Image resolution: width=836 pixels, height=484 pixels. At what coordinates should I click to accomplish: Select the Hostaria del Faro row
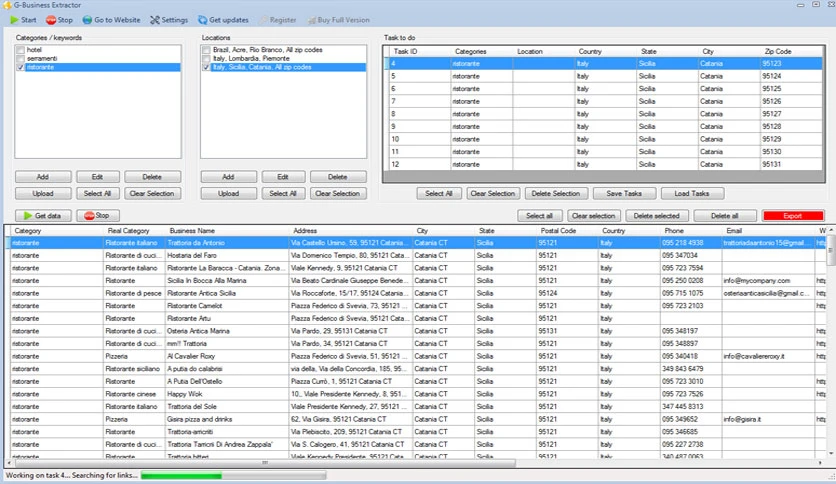[417, 255]
